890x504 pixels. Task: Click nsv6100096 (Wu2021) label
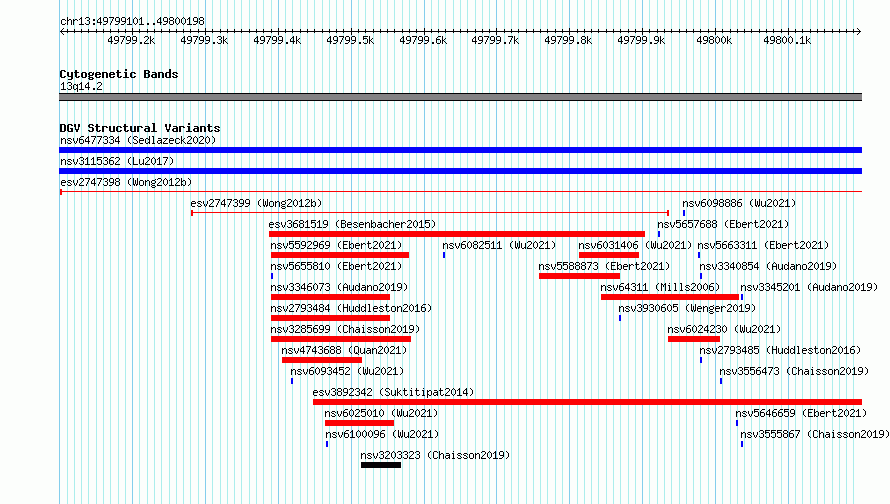pos(382,434)
